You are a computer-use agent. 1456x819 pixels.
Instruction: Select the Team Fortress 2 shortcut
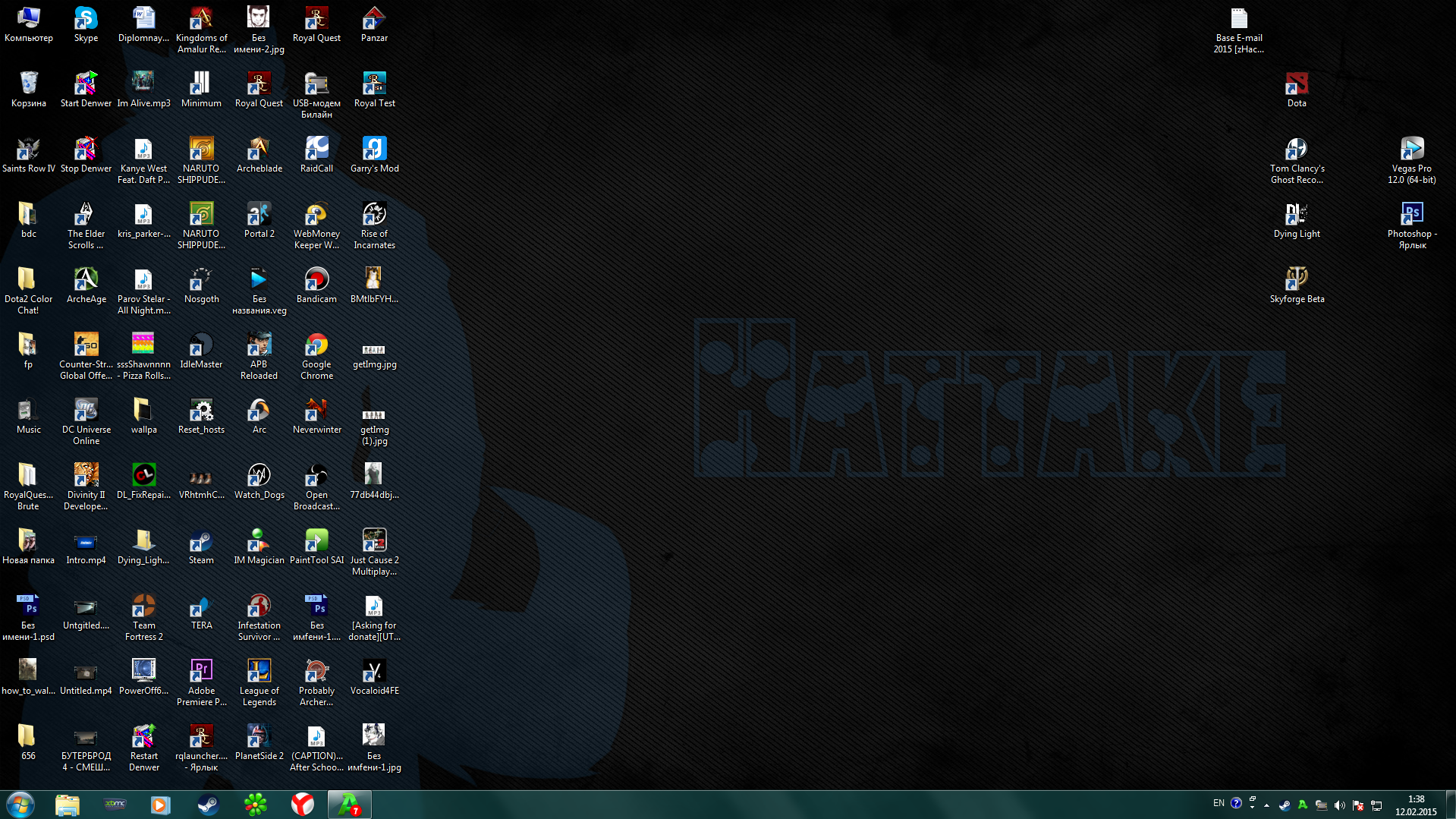(x=143, y=607)
